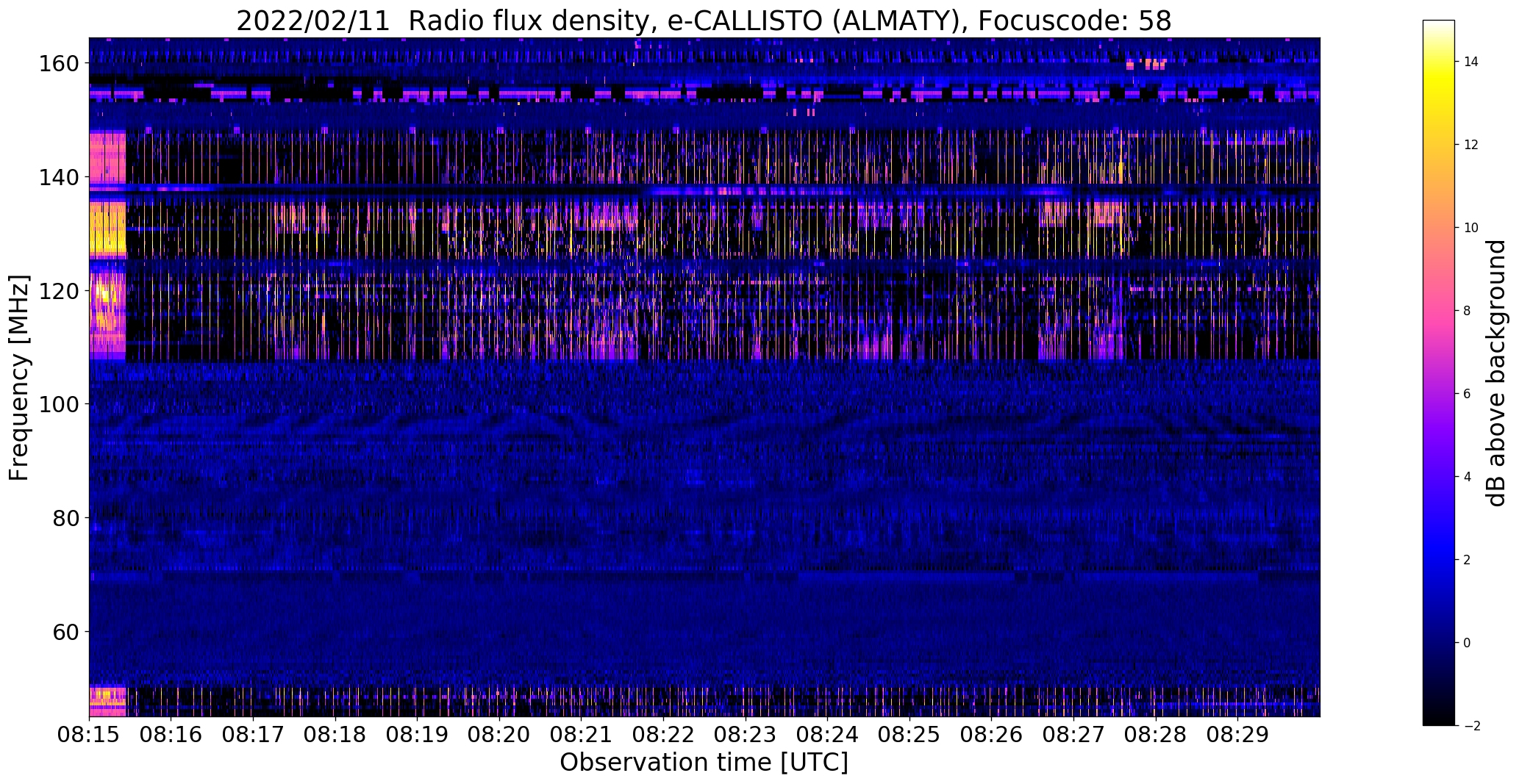Click the colorbar tick label 14
The image size is (1519, 784).
coord(1470,62)
